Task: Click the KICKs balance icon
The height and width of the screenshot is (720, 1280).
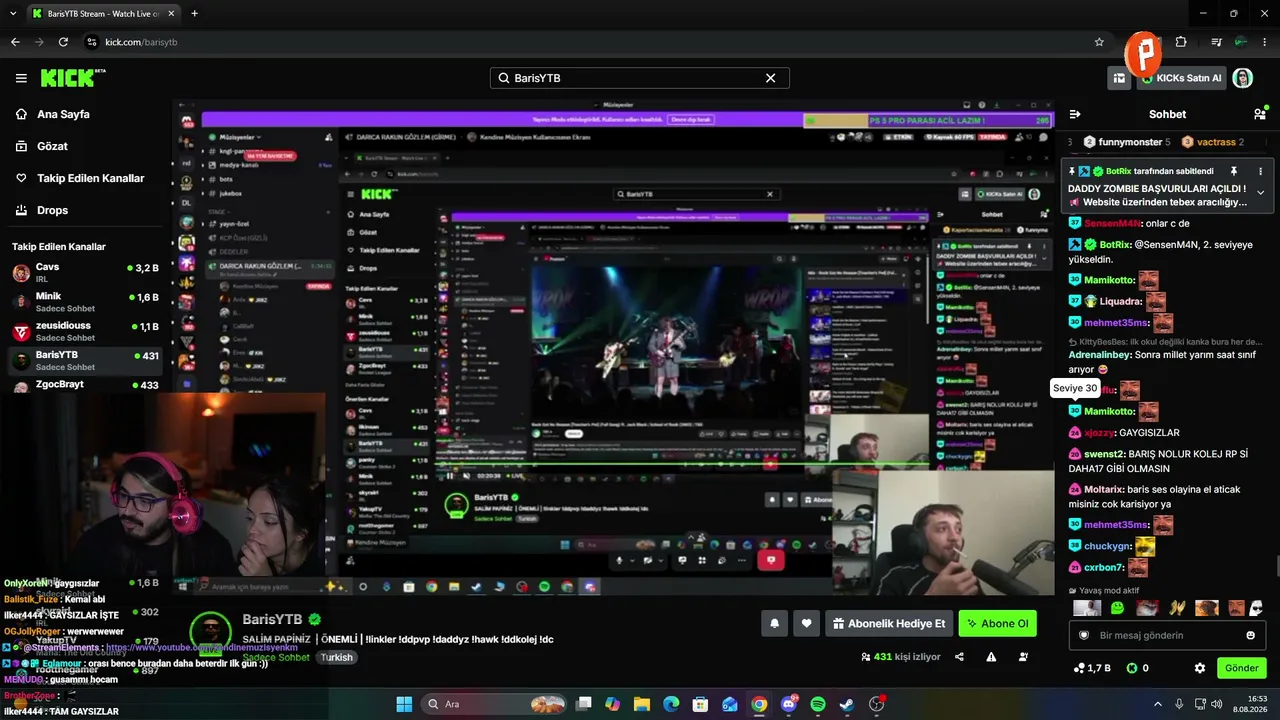Action: tap(1131, 668)
